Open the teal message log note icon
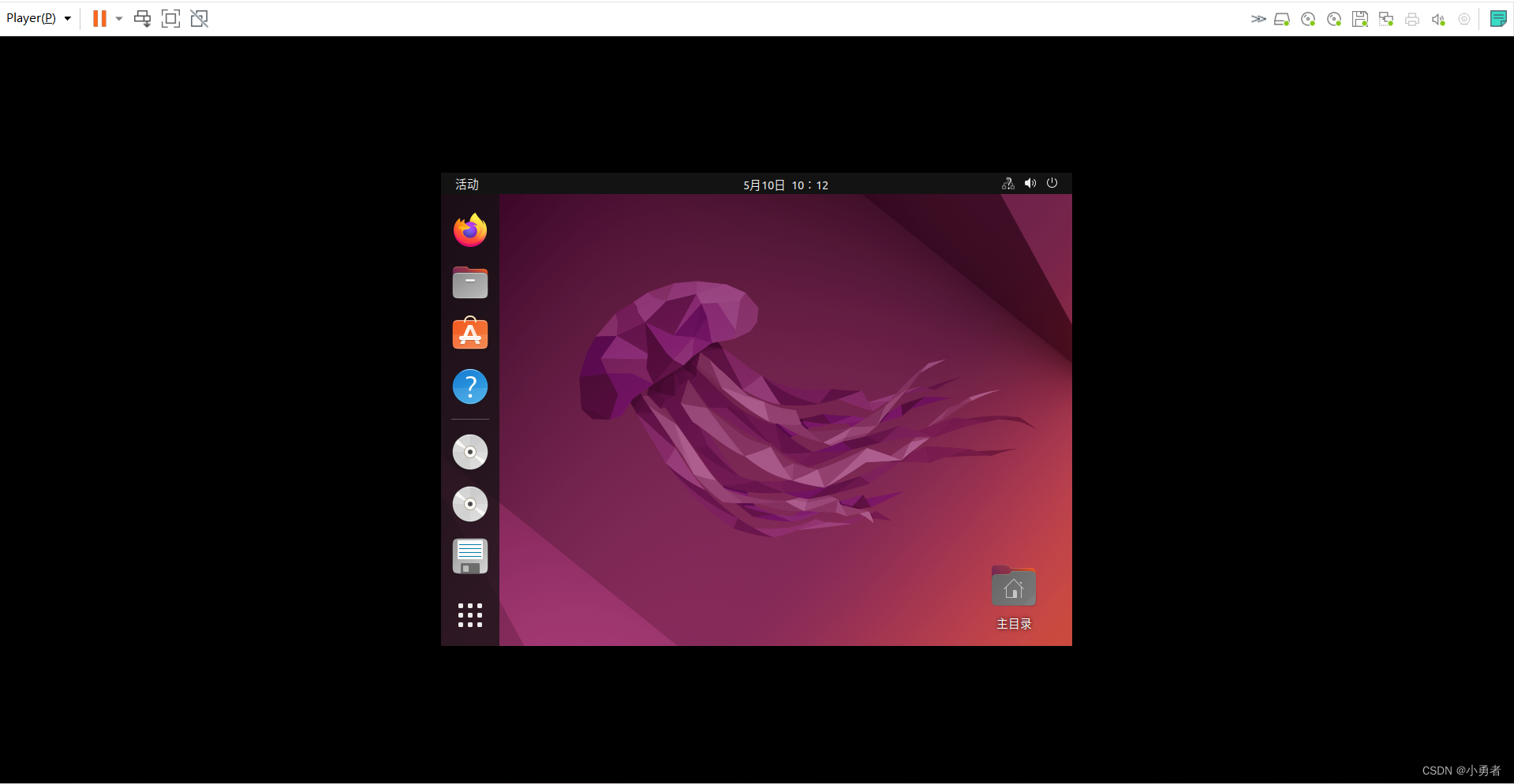 tap(1498, 18)
